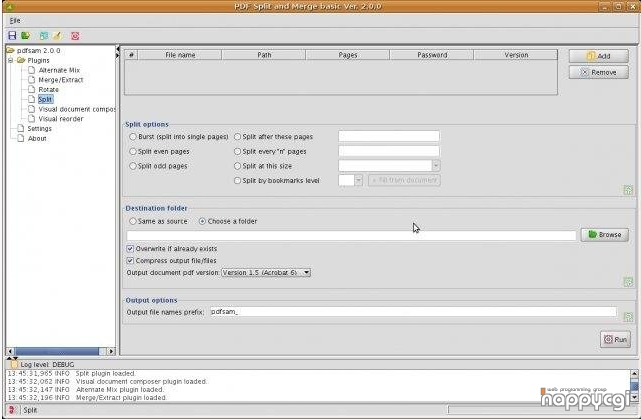The image size is (641, 420).
Task: Open Alternate Mix plugin
Action: click(x=59, y=70)
